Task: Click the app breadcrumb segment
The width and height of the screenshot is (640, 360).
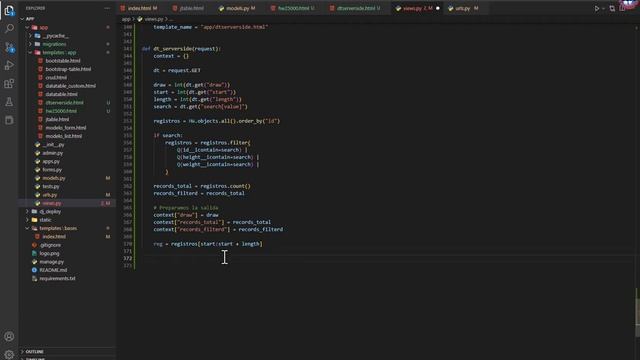Action: pos(126,19)
